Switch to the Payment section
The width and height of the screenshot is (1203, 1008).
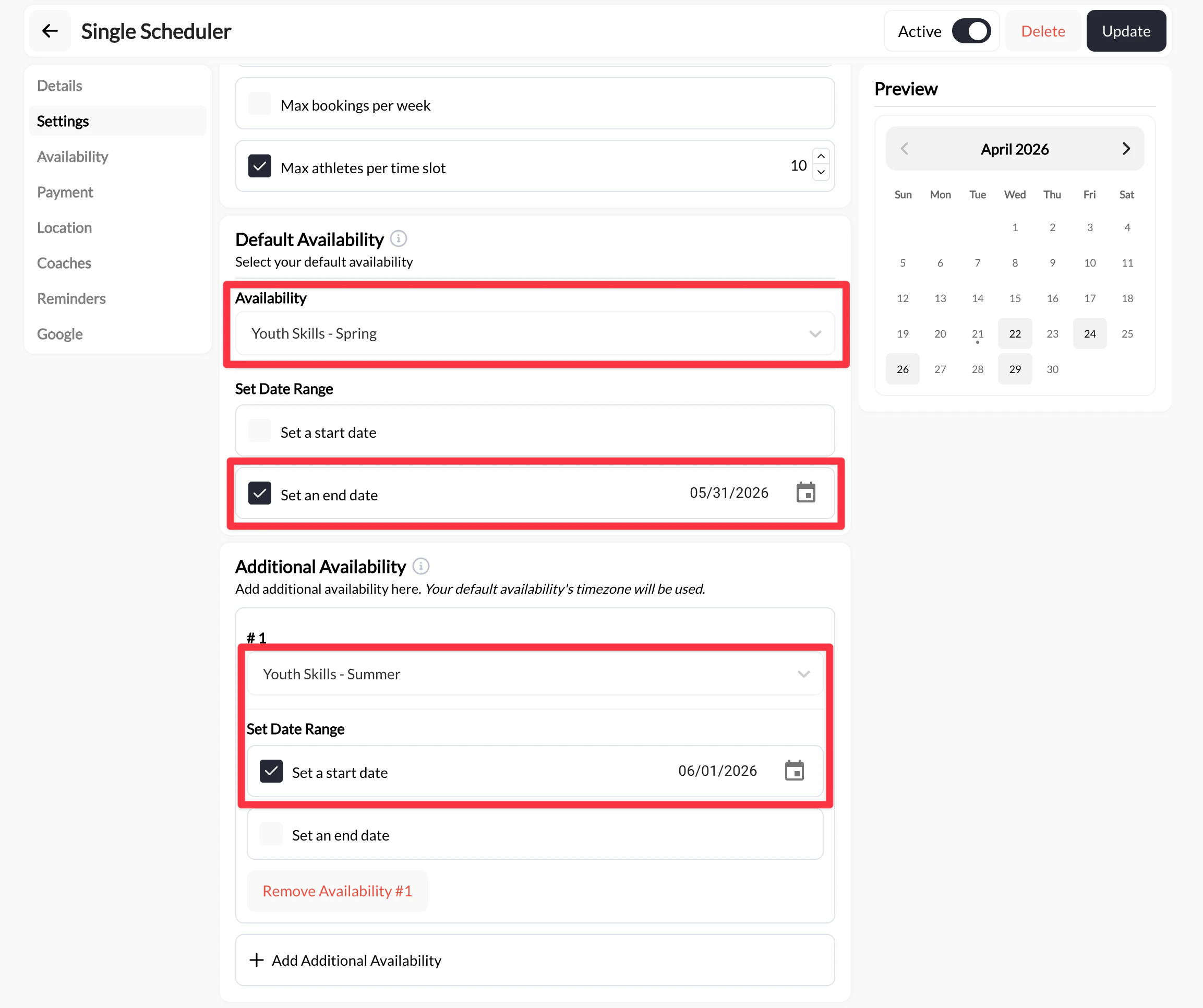(x=65, y=192)
